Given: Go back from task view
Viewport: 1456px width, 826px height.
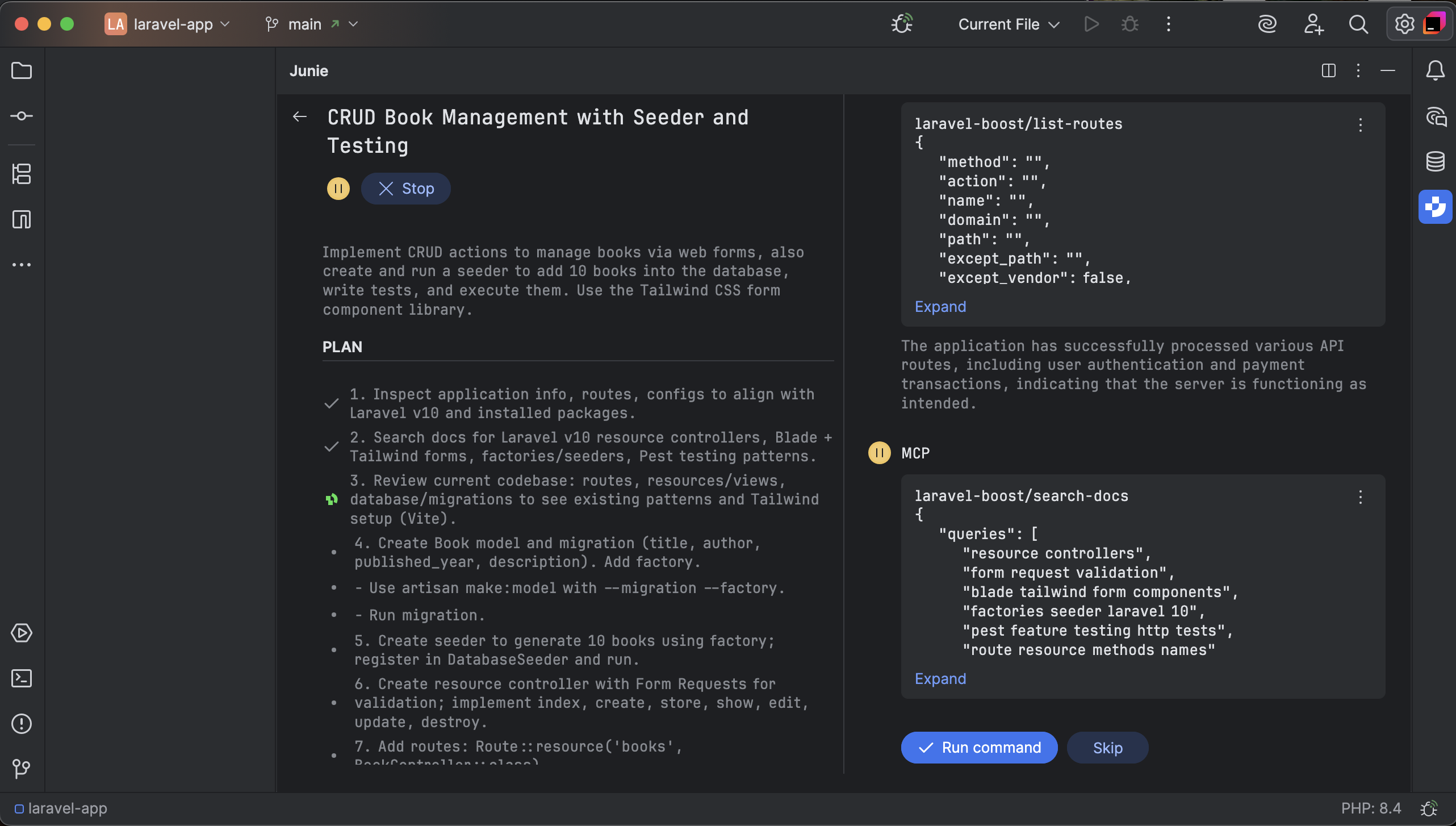Looking at the screenshot, I should tap(299, 117).
